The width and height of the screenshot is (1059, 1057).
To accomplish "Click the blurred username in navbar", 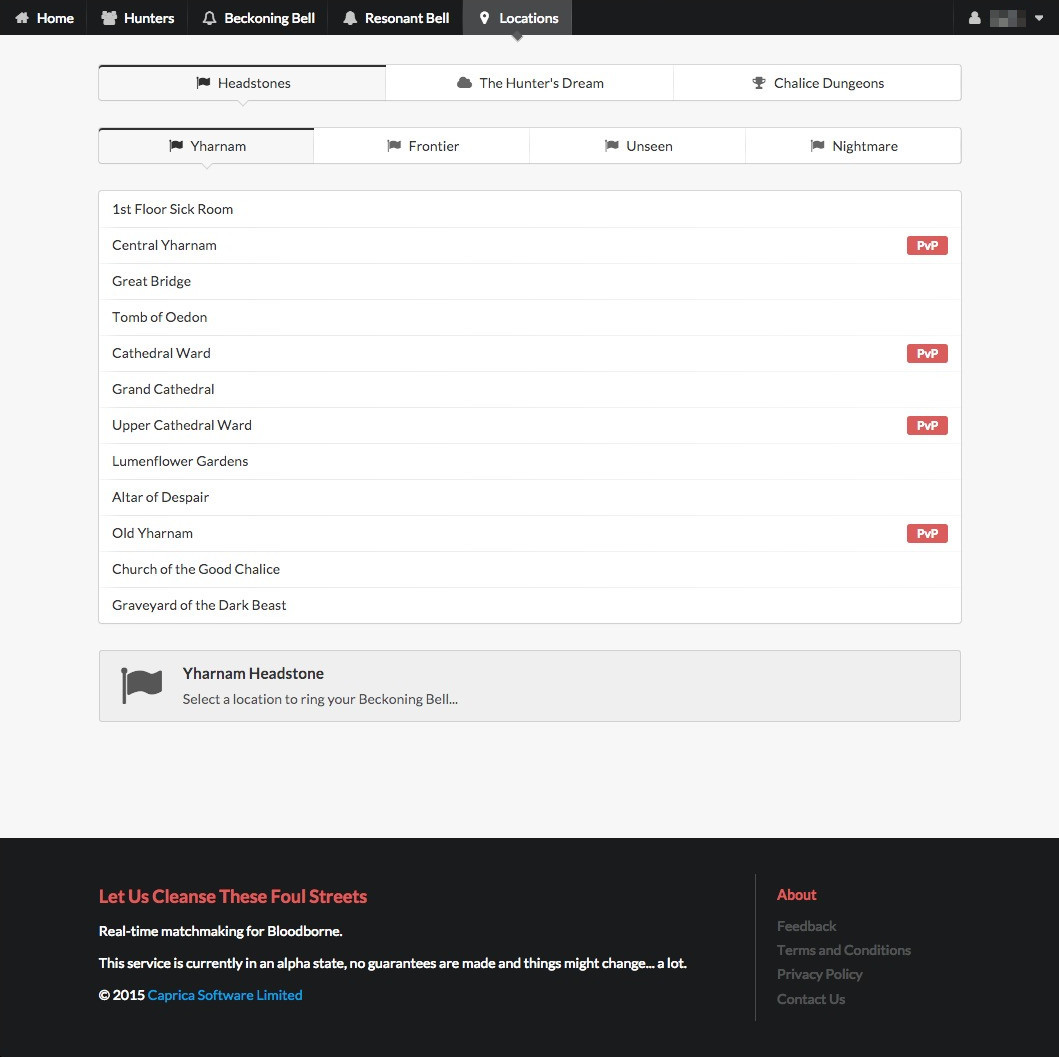I will click(1008, 18).
